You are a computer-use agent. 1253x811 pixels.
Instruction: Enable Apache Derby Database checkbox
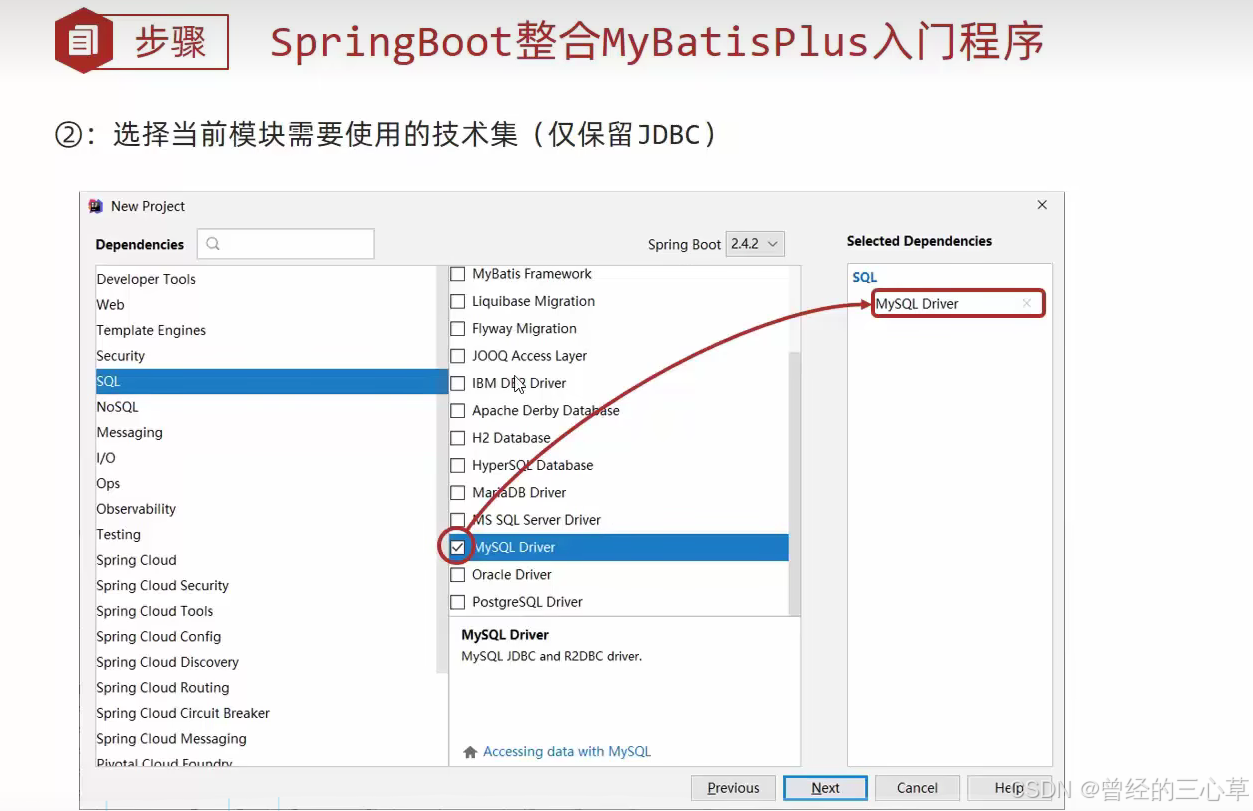click(458, 411)
